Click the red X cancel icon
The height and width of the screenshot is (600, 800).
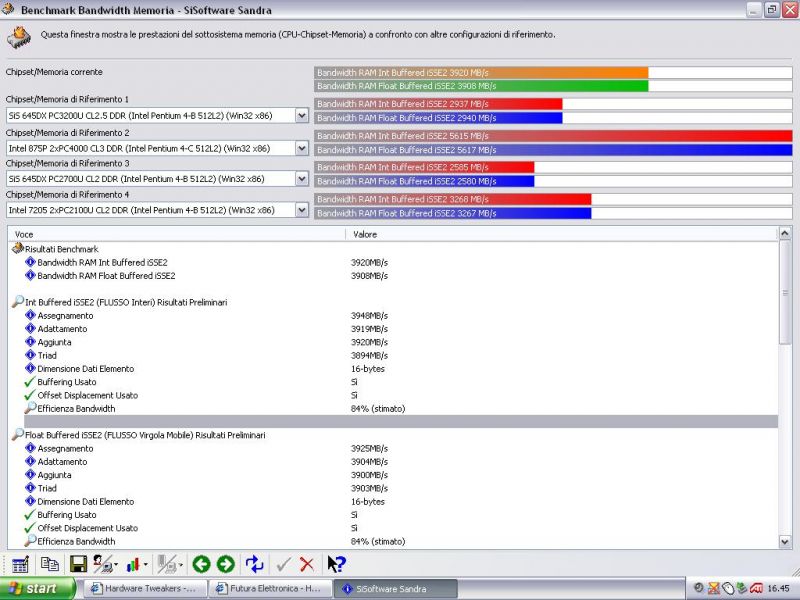pos(307,564)
